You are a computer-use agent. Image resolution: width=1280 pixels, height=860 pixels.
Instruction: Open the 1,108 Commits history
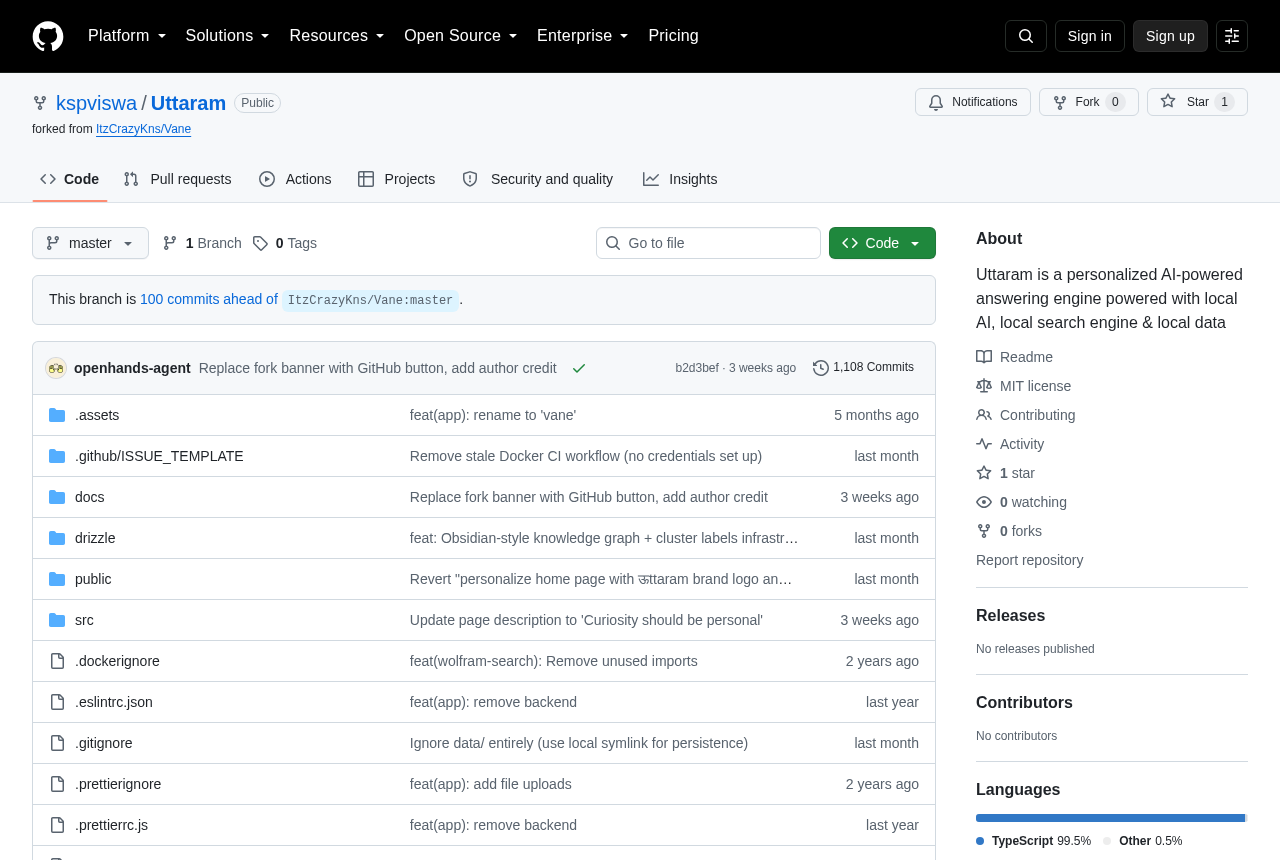click(x=864, y=368)
